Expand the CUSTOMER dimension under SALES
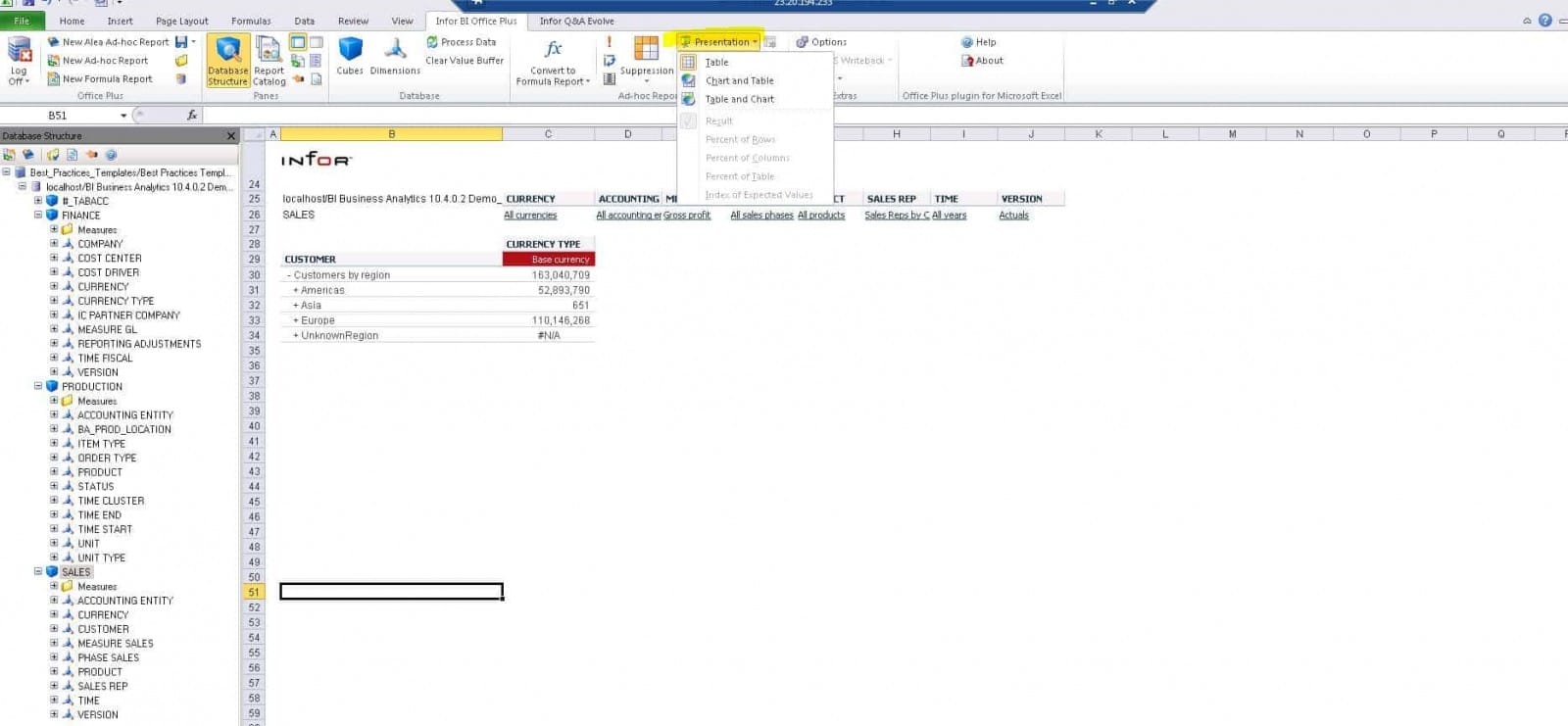Image resolution: width=1568 pixels, height=726 pixels. (x=54, y=629)
